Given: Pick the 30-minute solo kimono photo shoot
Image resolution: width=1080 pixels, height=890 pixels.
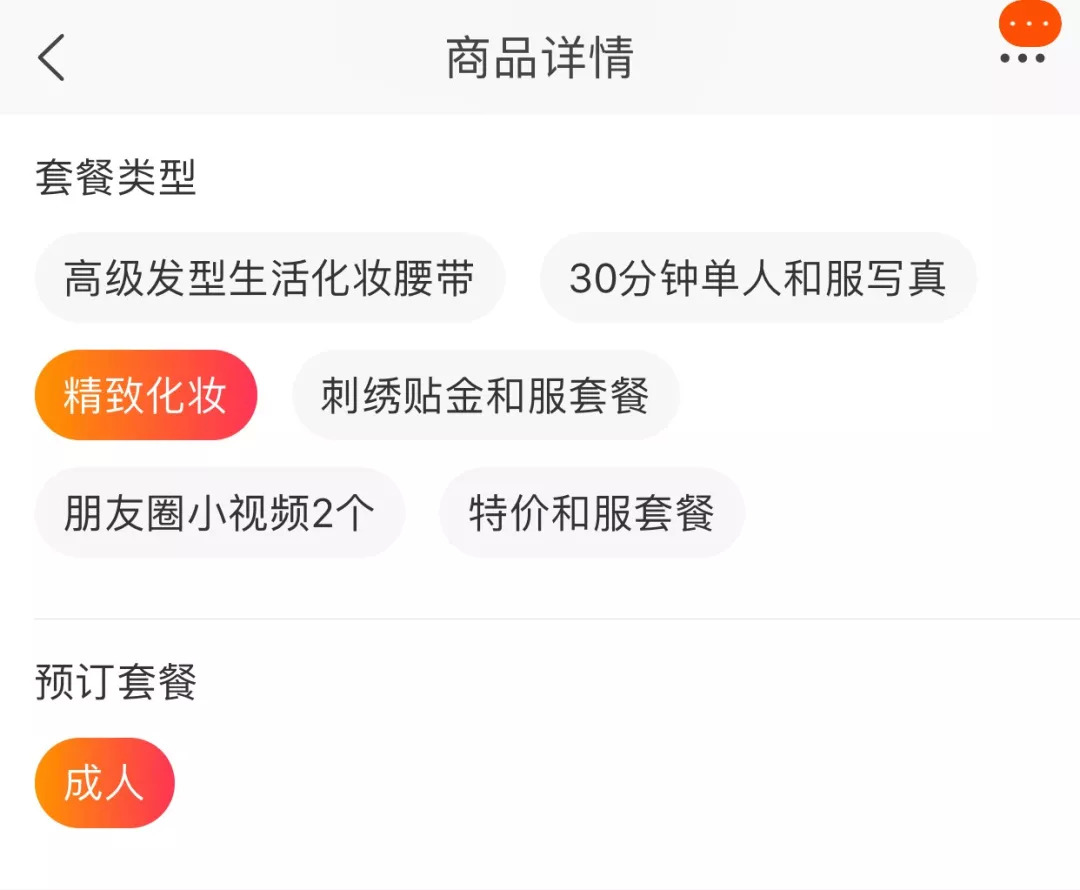Looking at the screenshot, I should coord(757,279).
